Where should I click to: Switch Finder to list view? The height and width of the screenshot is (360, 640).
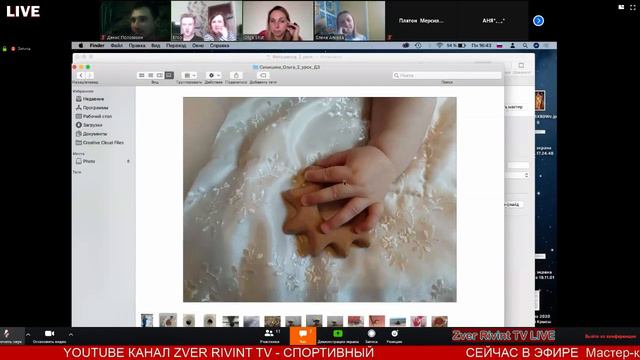[x=151, y=76]
